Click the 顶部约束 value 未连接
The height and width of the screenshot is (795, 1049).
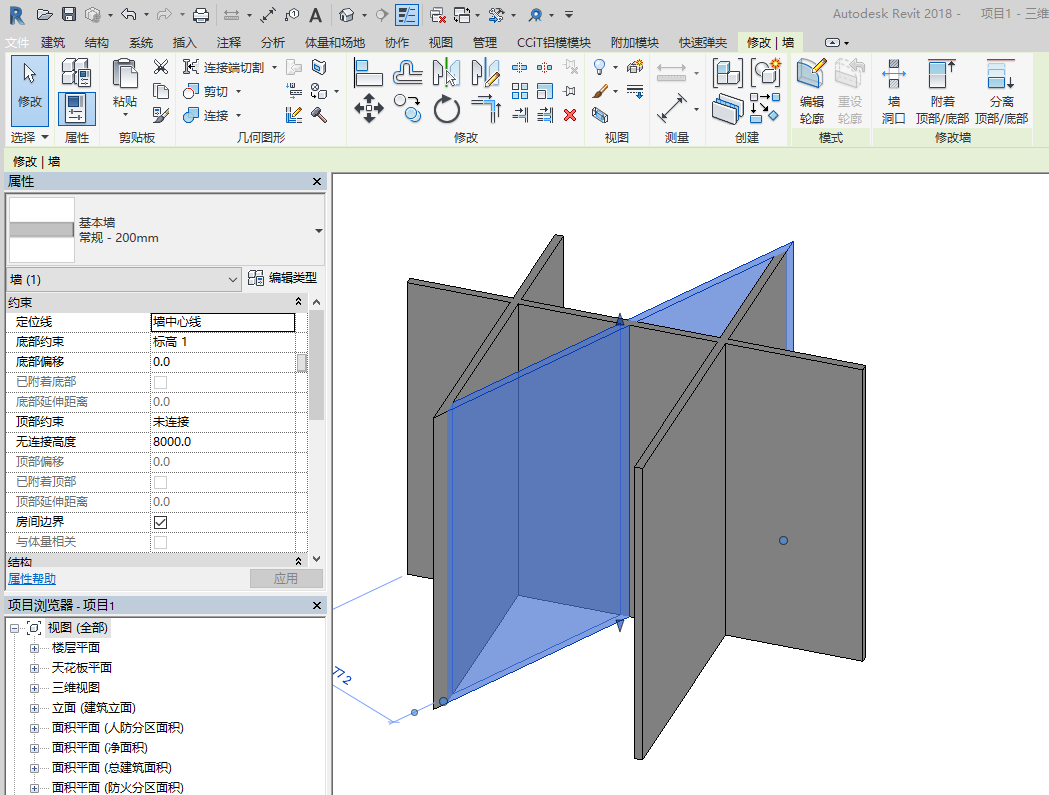pos(223,422)
